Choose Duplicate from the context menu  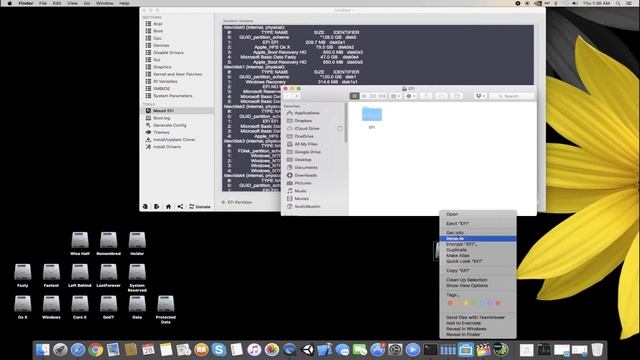[478, 250]
